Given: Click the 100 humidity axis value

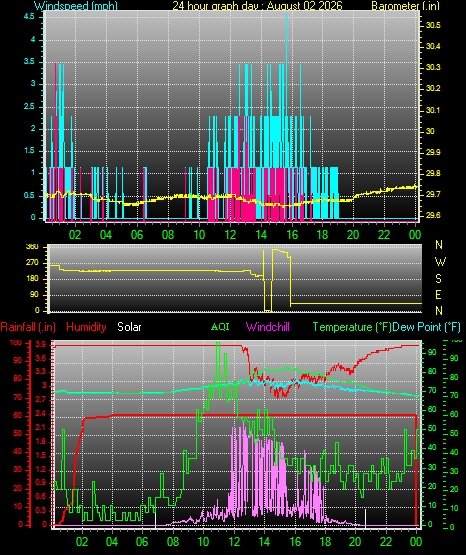Looking at the screenshot, I should pyautogui.click(x=16, y=343).
